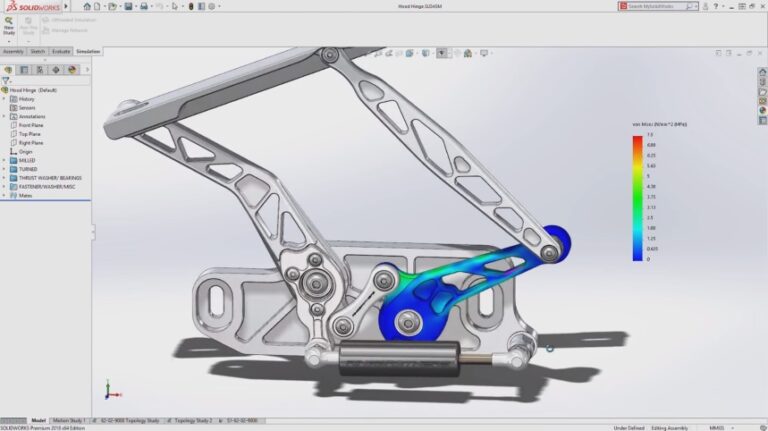Image resolution: width=768 pixels, height=431 pixels.
Task: Select the Mates item in the tree
Action: coord(27,195)
